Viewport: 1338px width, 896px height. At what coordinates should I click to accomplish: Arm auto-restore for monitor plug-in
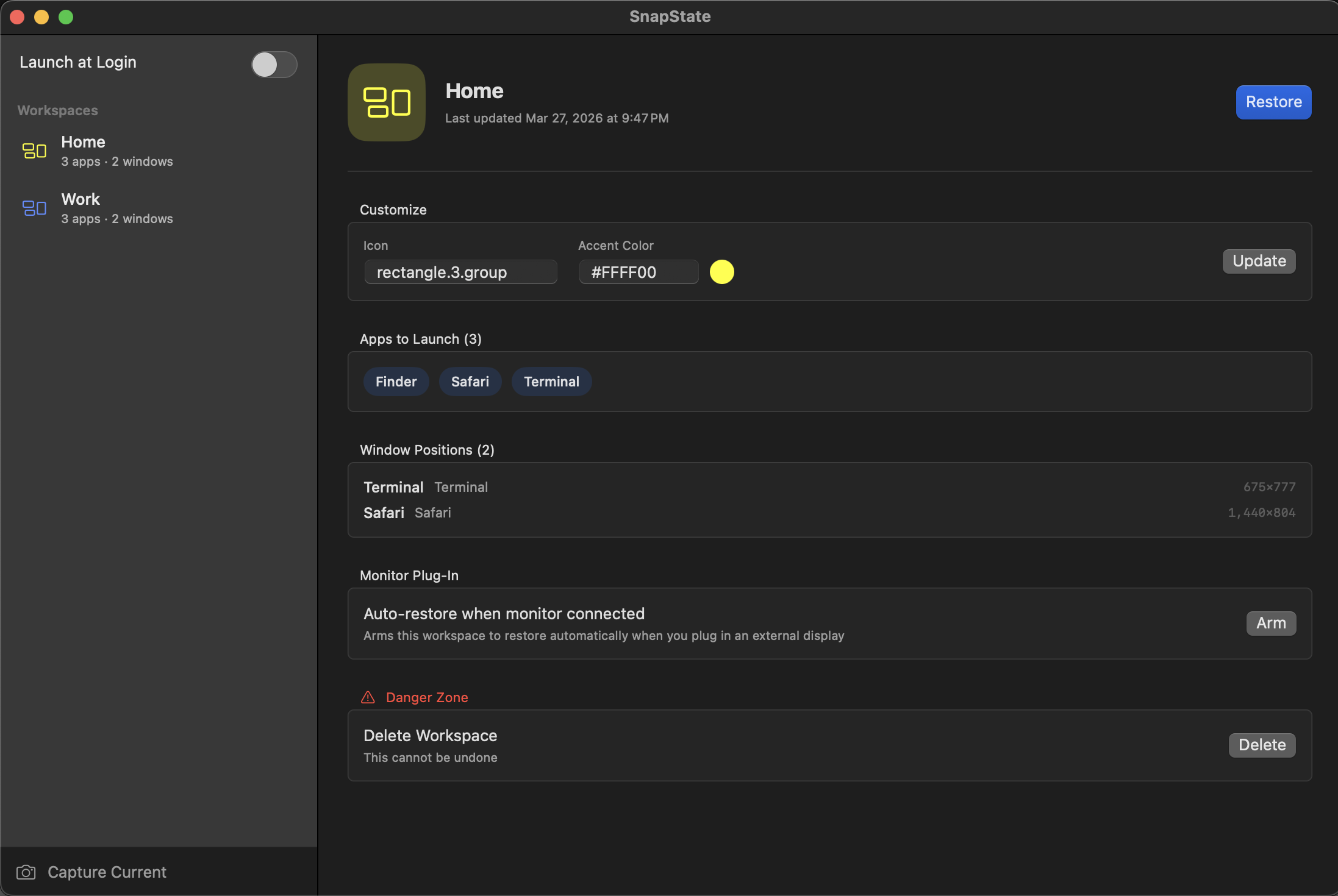coord(1271,623)
